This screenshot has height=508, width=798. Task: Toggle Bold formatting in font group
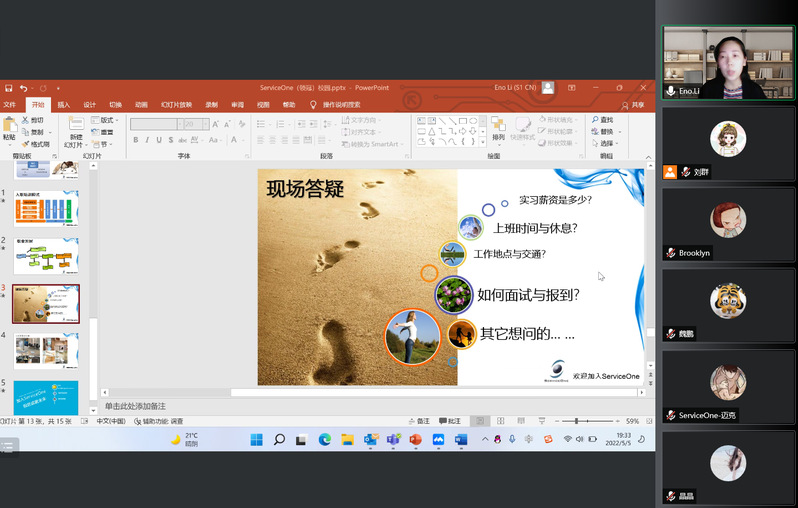click(135, 140)
